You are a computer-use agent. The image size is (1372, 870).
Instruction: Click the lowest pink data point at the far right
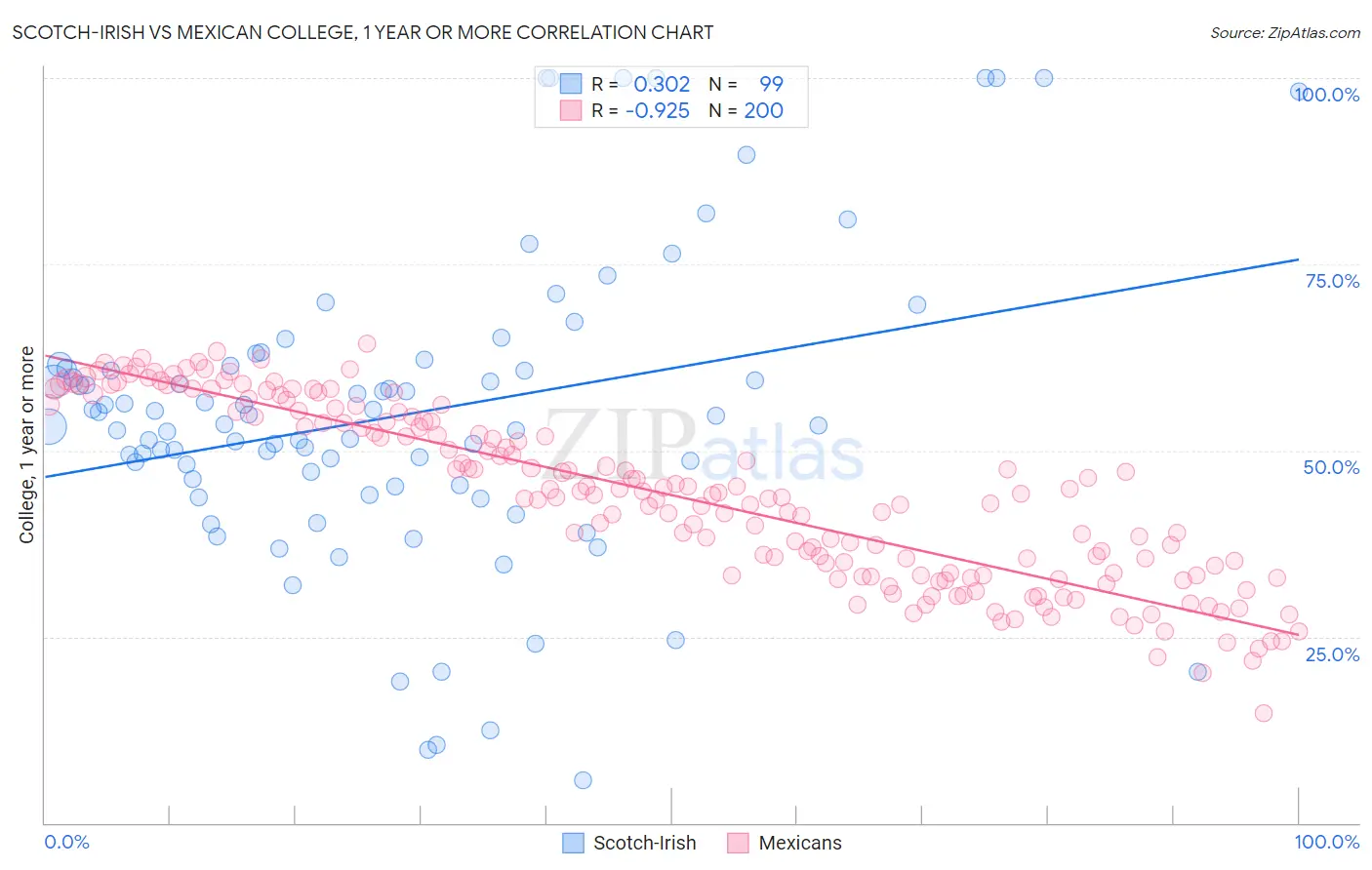pos(1264,713)
